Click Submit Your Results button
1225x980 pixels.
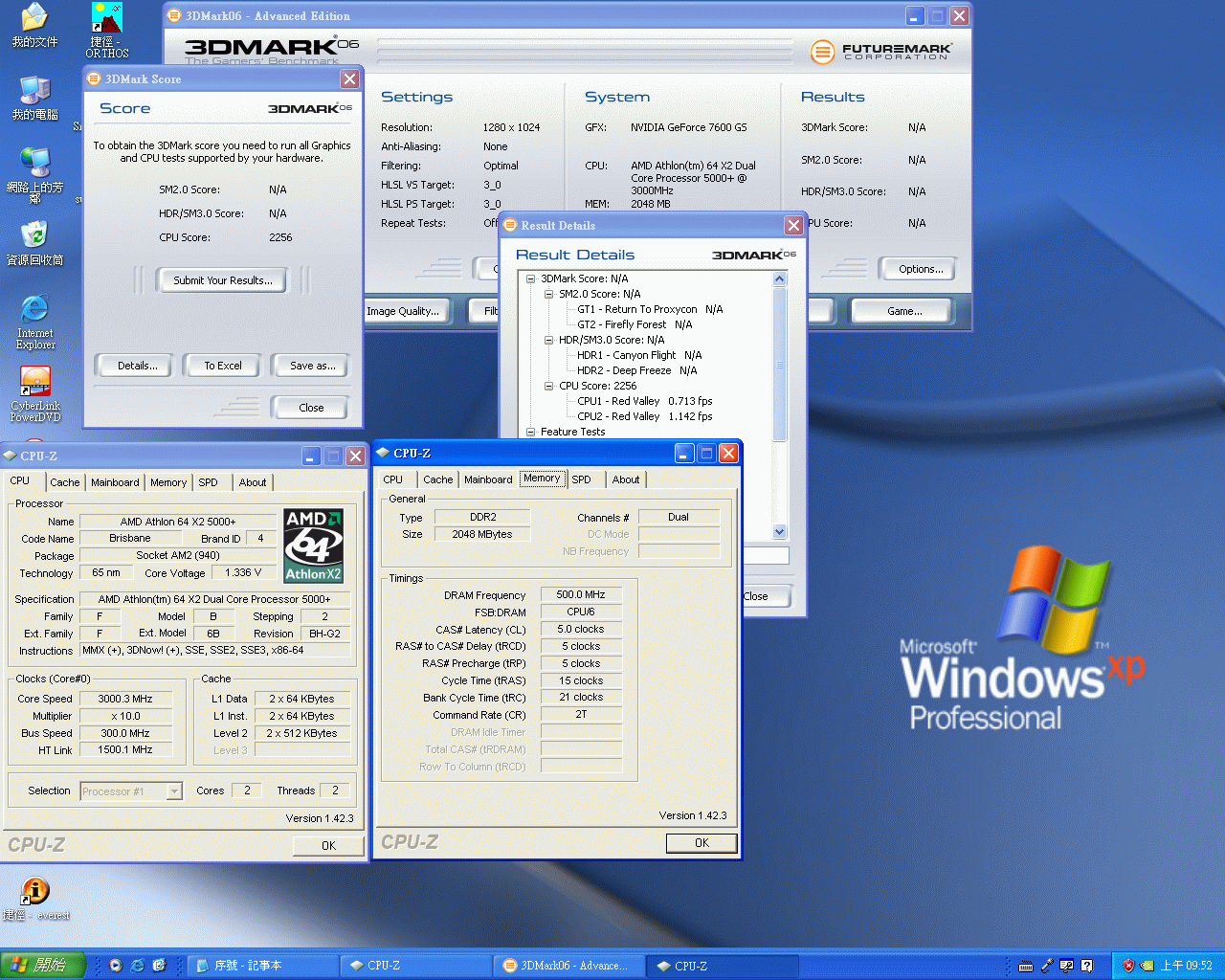click(x=222, y=280)
